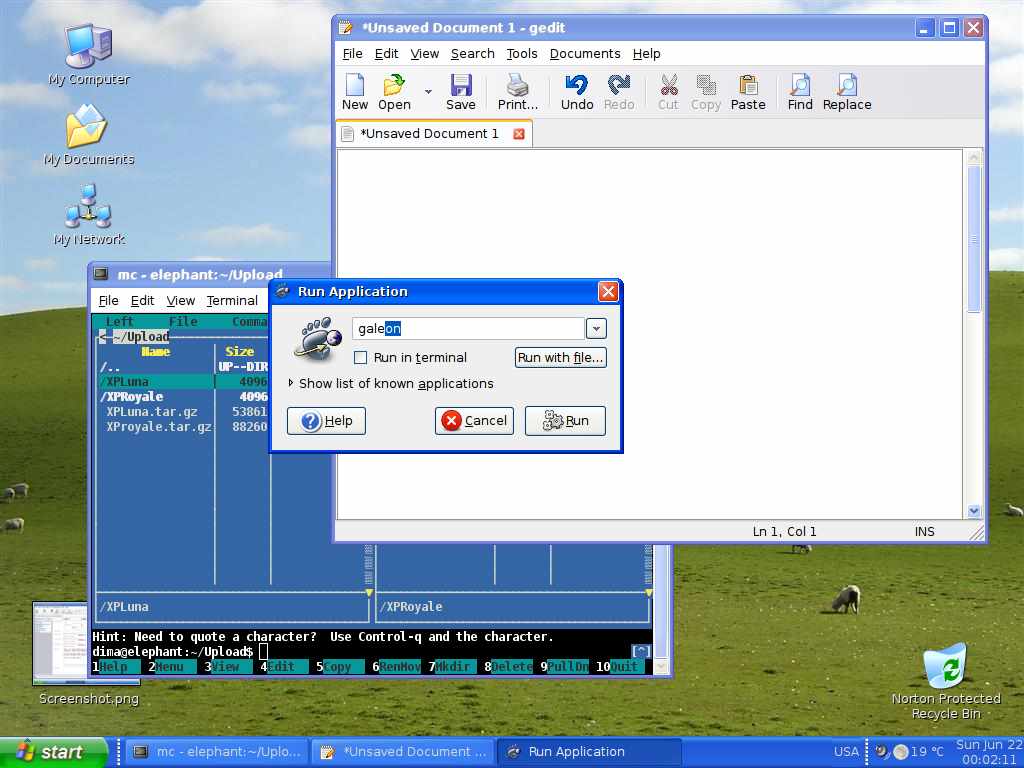This screenshot has height=768, width=1024.
Task: Click the 5Copy function key in mc
Action: 339,667
